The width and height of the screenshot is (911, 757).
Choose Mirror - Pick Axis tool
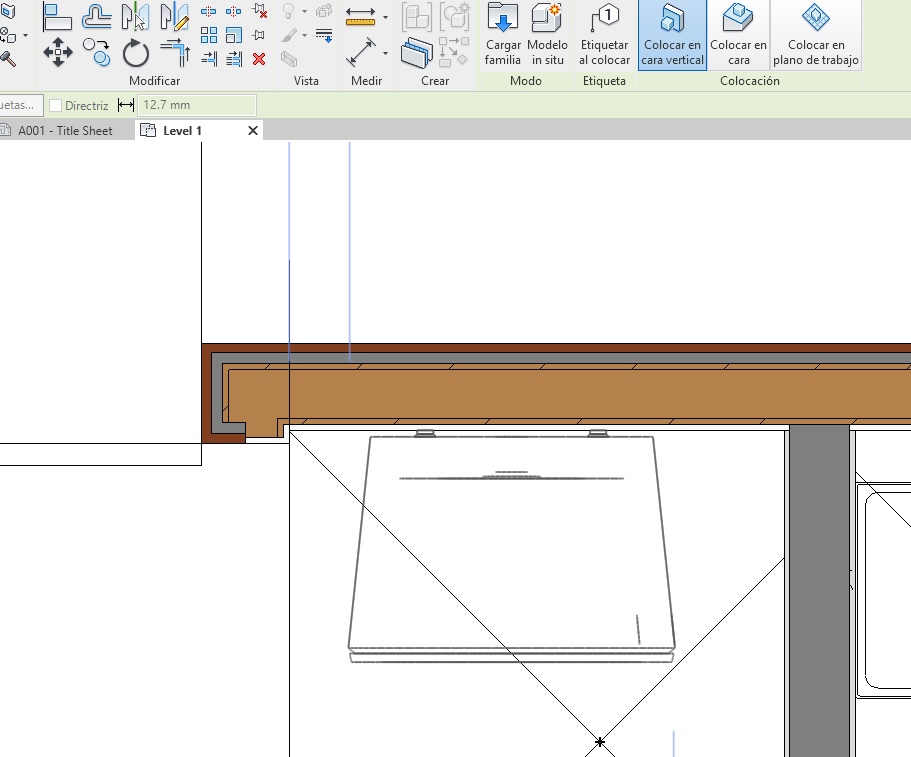click(x=135, y=17)
